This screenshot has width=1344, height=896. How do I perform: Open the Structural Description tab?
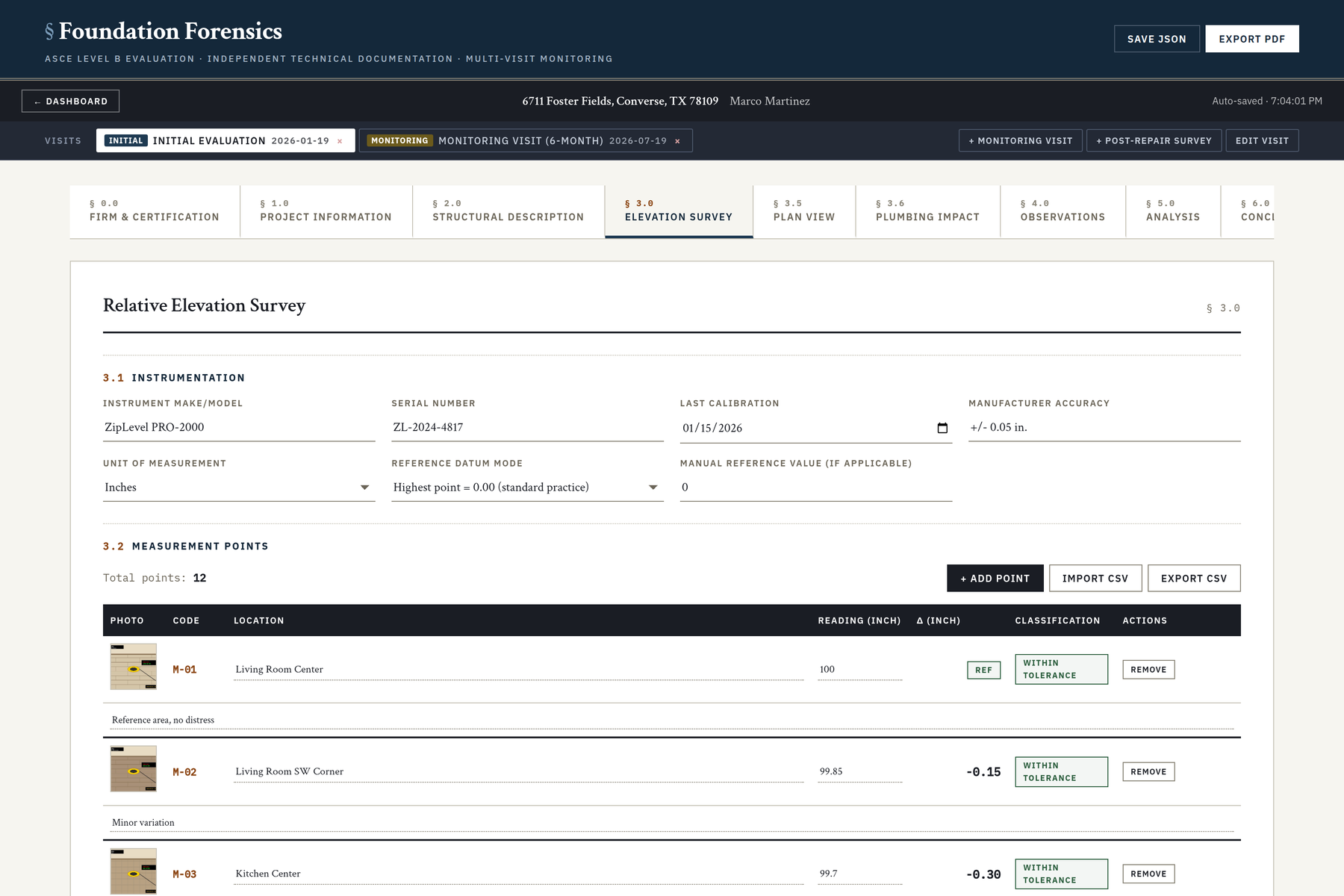coord(508,211)
